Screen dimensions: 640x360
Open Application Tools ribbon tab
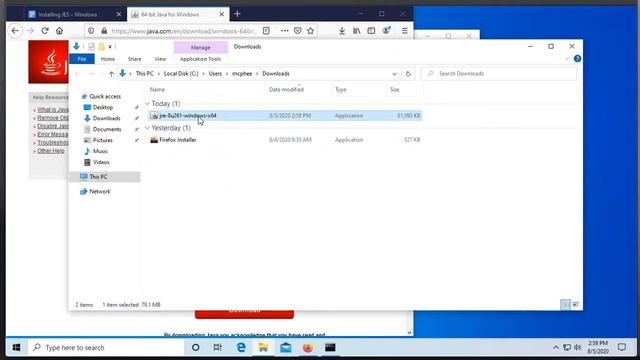click(x=200, y=59)
